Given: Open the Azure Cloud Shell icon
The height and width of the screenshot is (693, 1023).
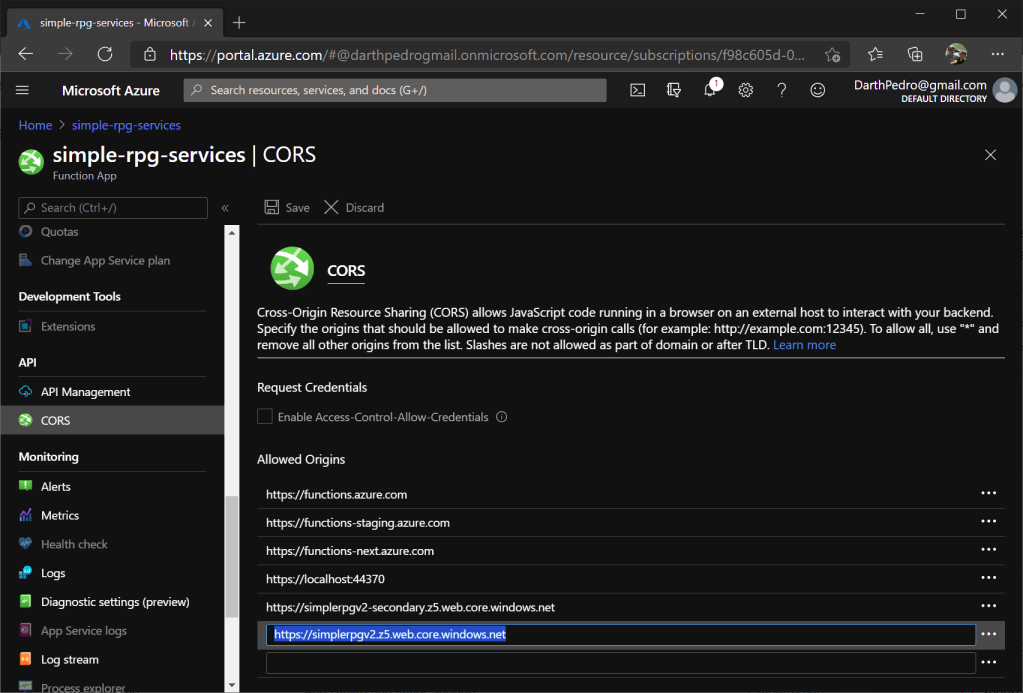Looking at the screenshot, I should click(x=637, y=90).
